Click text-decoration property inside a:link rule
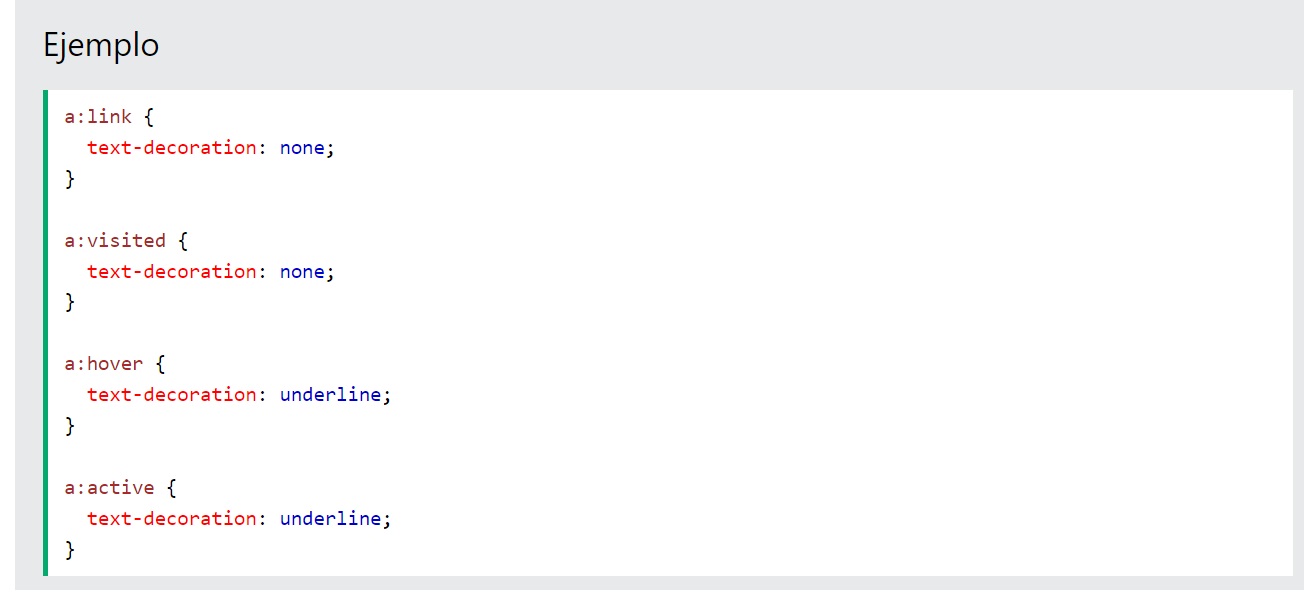This screenshot has width=1304, height=608. pyautogui.click(x=171, y=147)
